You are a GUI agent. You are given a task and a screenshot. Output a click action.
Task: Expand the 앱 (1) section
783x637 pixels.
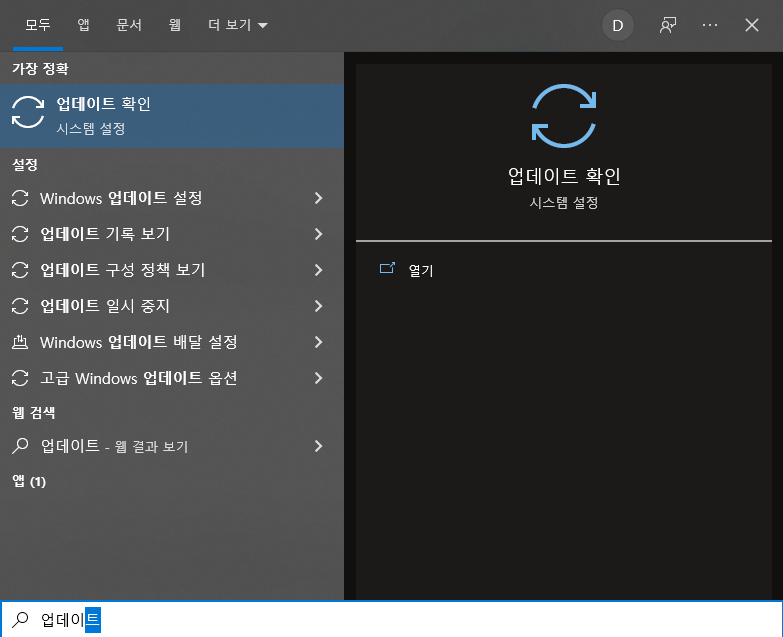point(29,481)
